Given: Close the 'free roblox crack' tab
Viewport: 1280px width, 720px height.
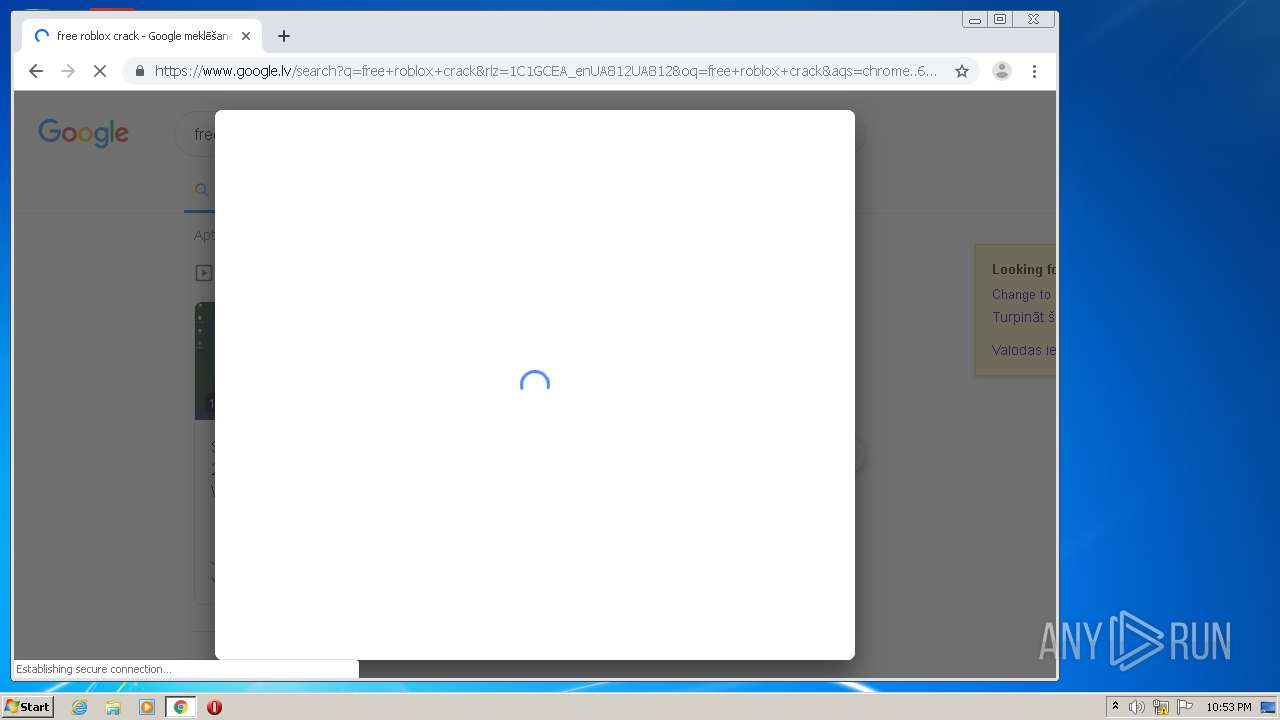Looking at the screenshot, I should tap(246, 36).
